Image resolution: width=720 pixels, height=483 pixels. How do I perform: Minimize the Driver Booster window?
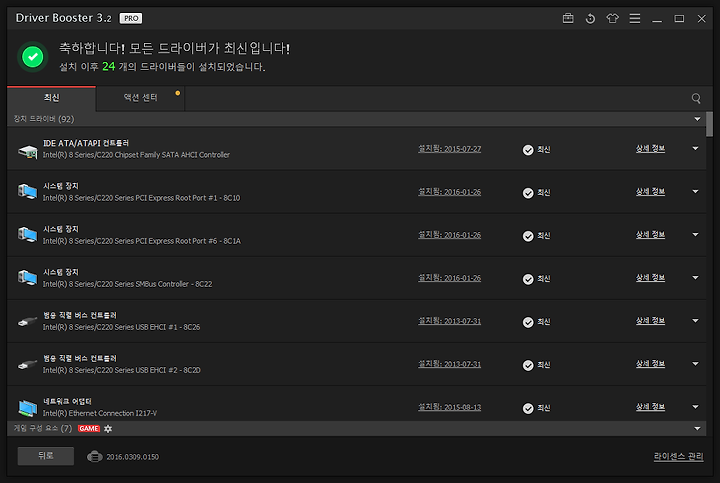(657, 19)
